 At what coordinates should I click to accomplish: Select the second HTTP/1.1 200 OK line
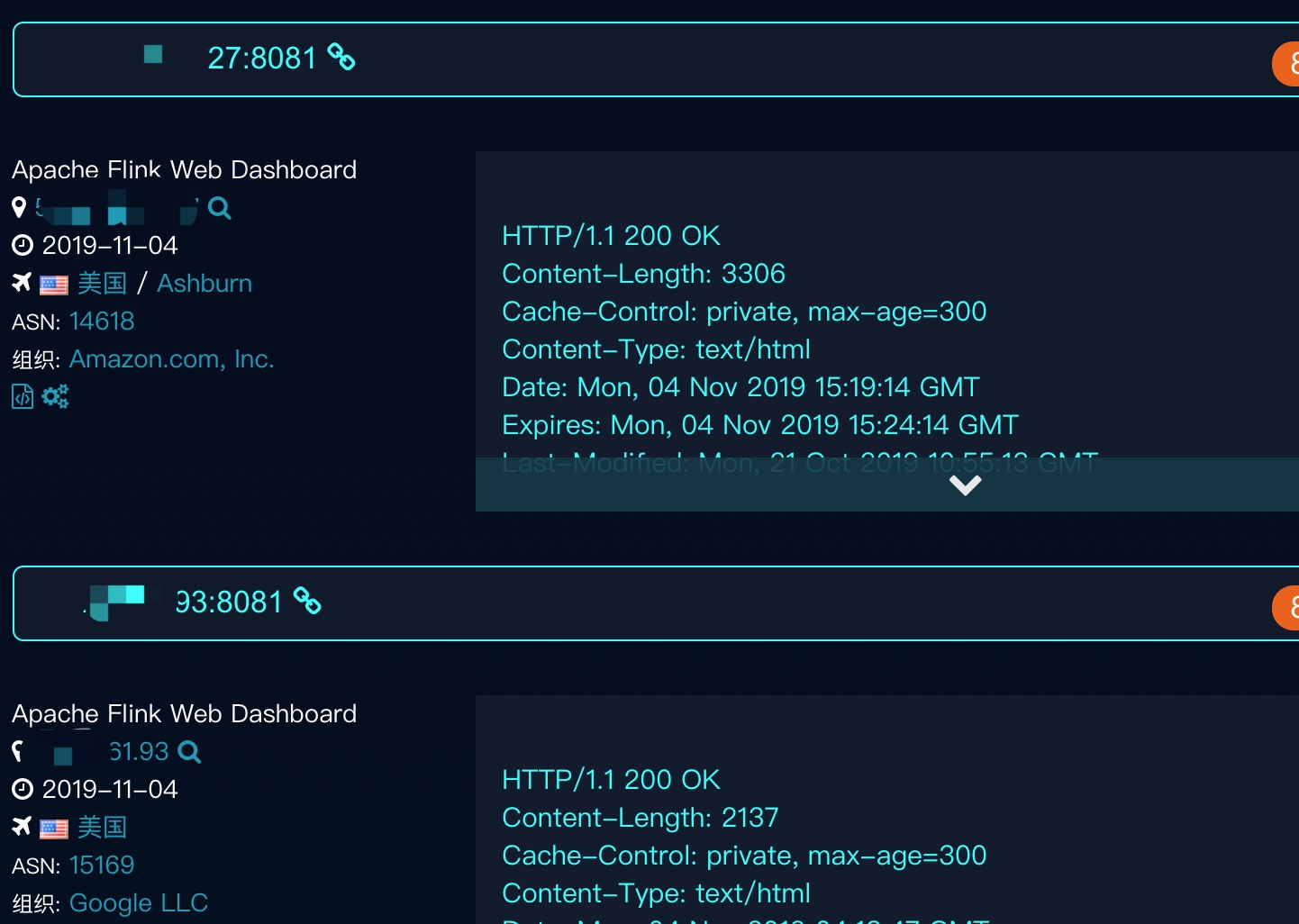pyautogui.click(x=611, y=779)
